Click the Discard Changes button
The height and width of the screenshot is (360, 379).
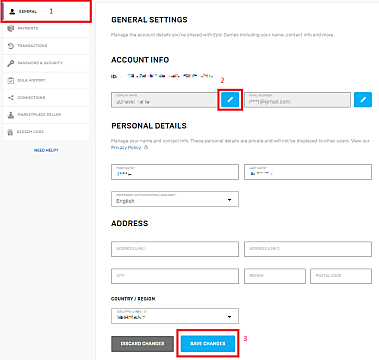[142, 344]
